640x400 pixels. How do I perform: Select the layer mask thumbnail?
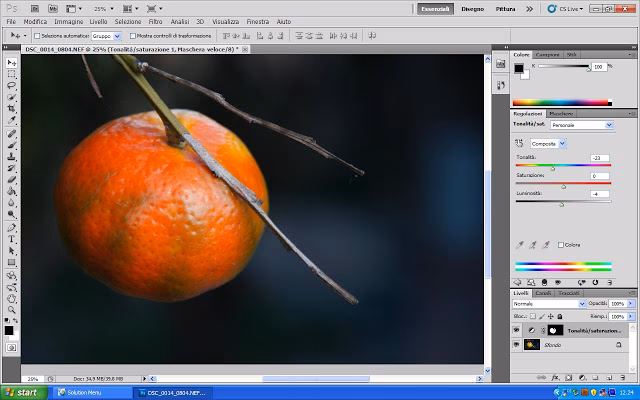[555, 330]
